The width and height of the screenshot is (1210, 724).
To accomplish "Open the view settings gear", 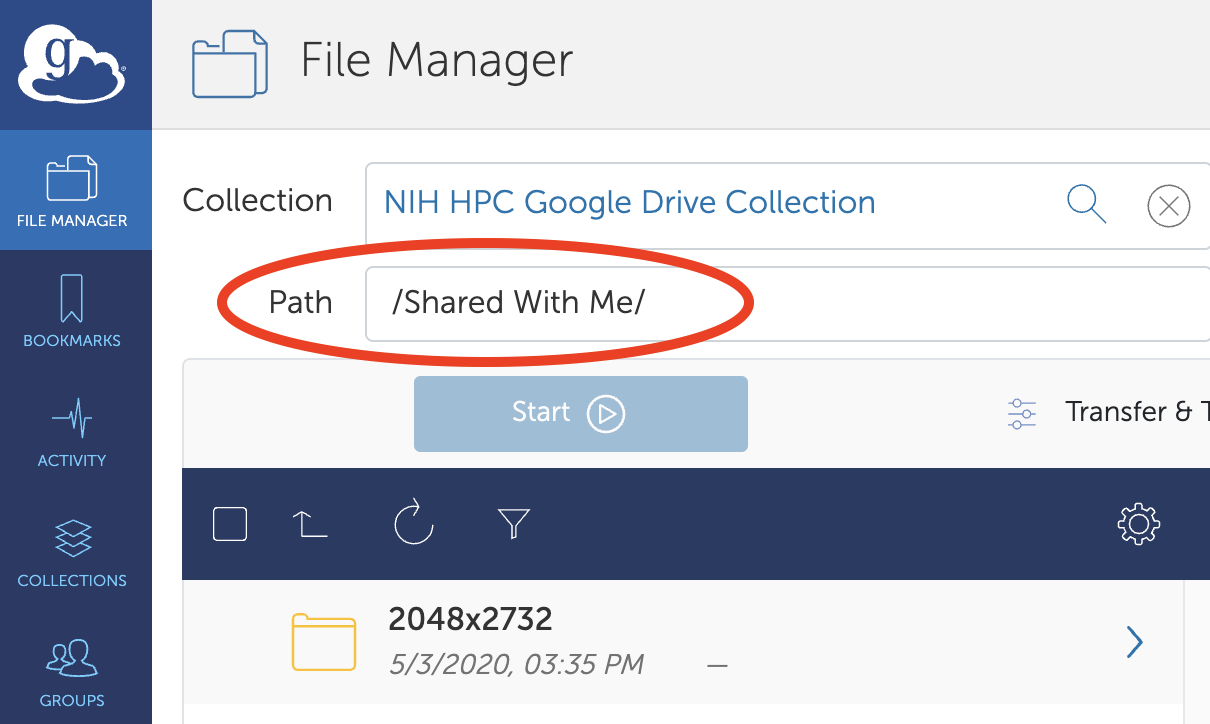I will [x=1138, y=523].
